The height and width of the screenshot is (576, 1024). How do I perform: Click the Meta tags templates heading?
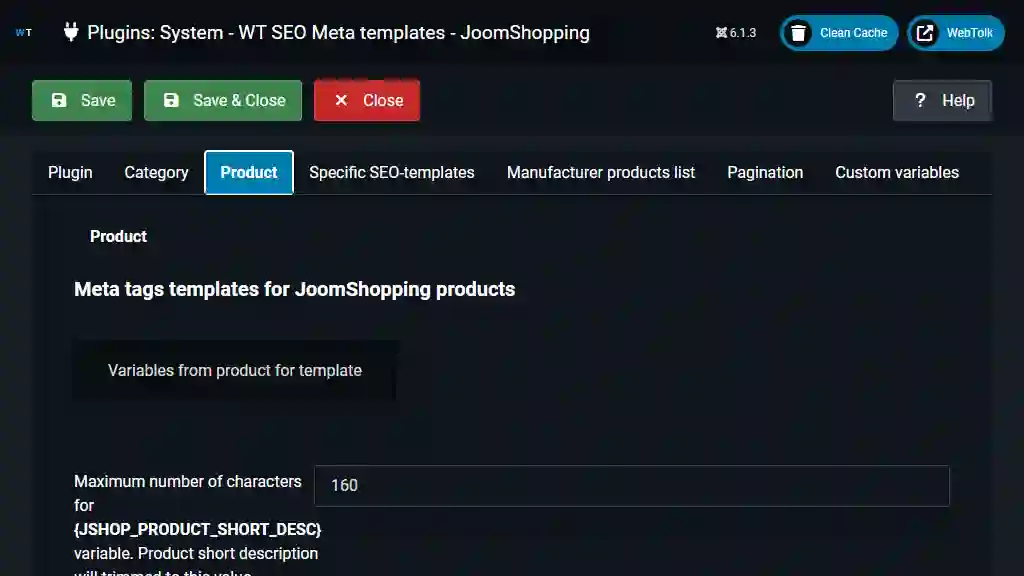[295, 289]
